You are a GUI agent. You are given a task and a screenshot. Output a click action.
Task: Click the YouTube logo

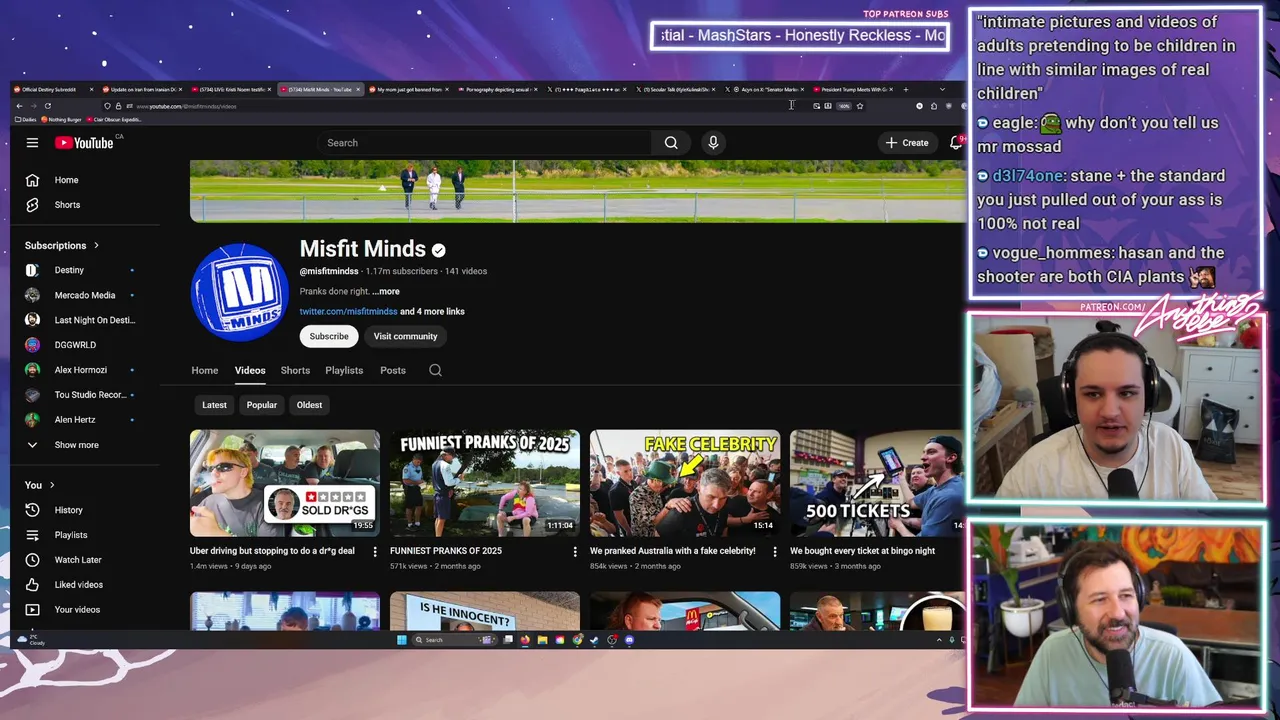(x=84, y=143)
